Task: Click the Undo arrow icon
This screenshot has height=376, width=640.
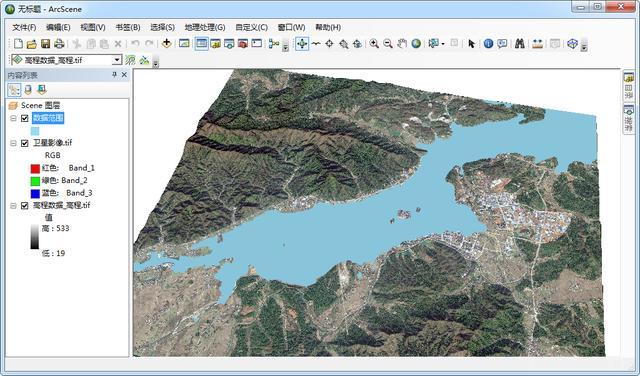Action: click(135, 44)
